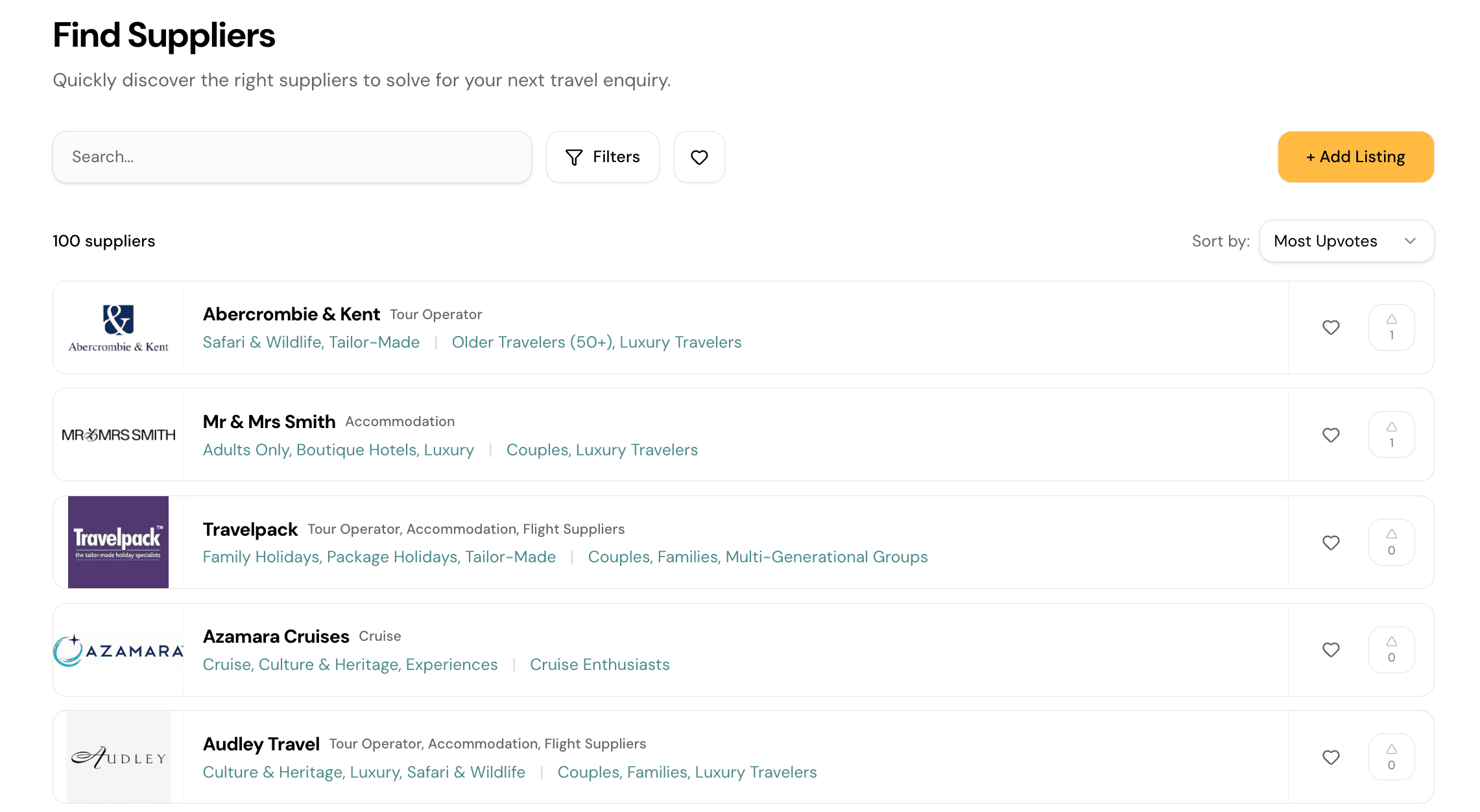Show favorites using heart filter button
Viewport: 1480px width, 812px height.
coord(698,158)
